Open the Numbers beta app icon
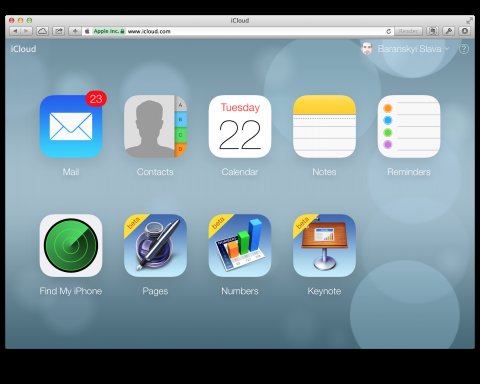480x384 pixels. coord(240,245)
